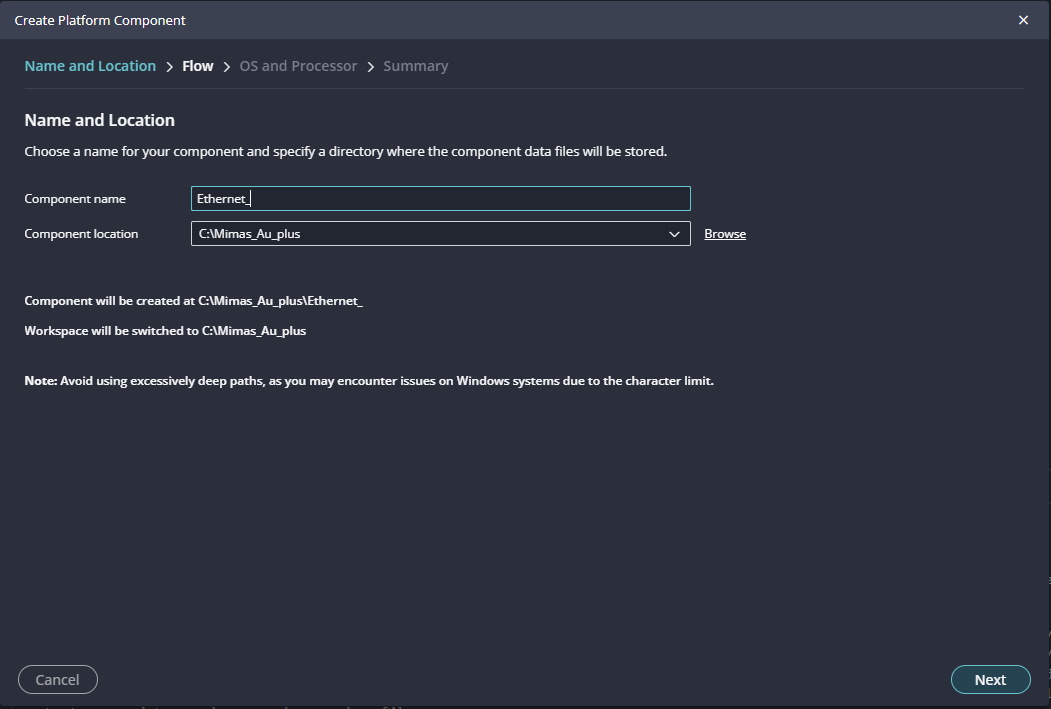Expand the Component location dropdown arrow

pyautogui.click(x=674, y=234)
